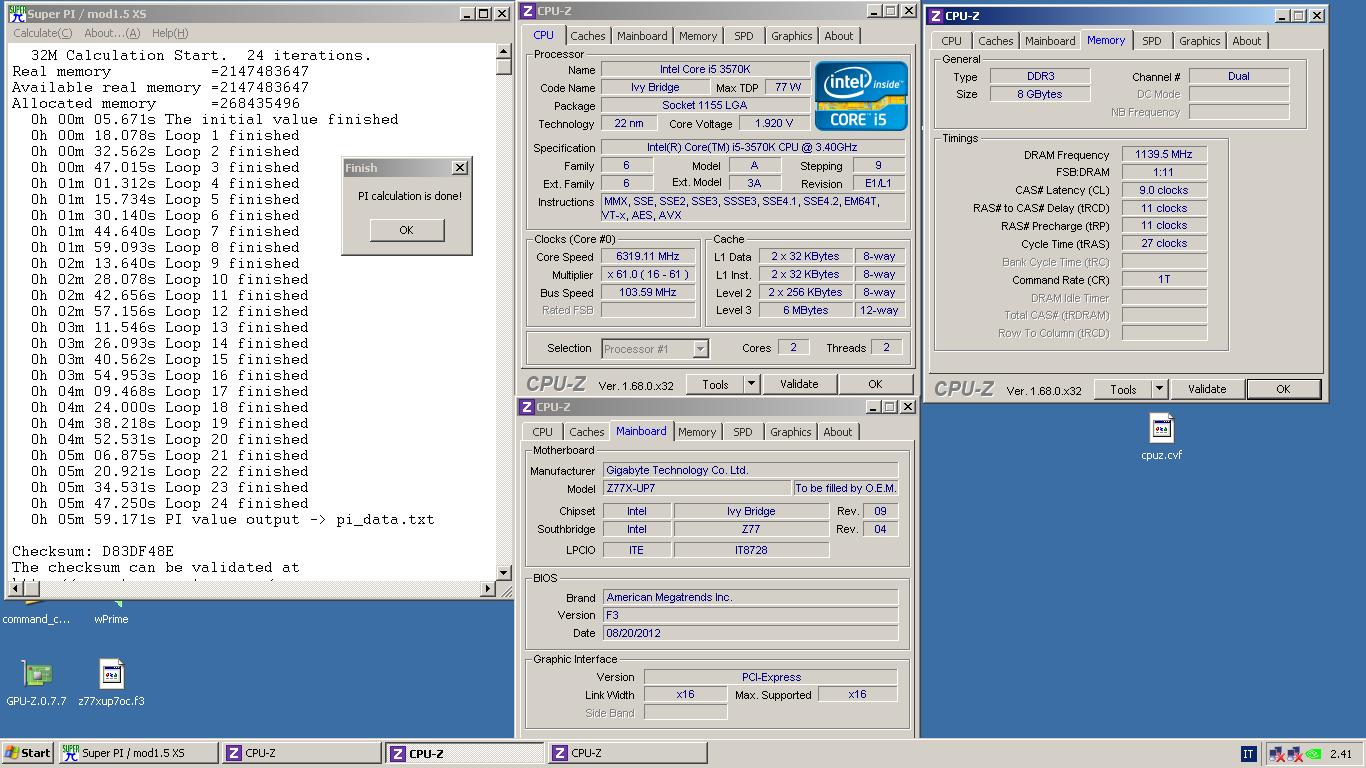The width and height of the screenshot is (1366, 768).
Task: Click the Size 8 GBytes value
Action: (1040, 94)
